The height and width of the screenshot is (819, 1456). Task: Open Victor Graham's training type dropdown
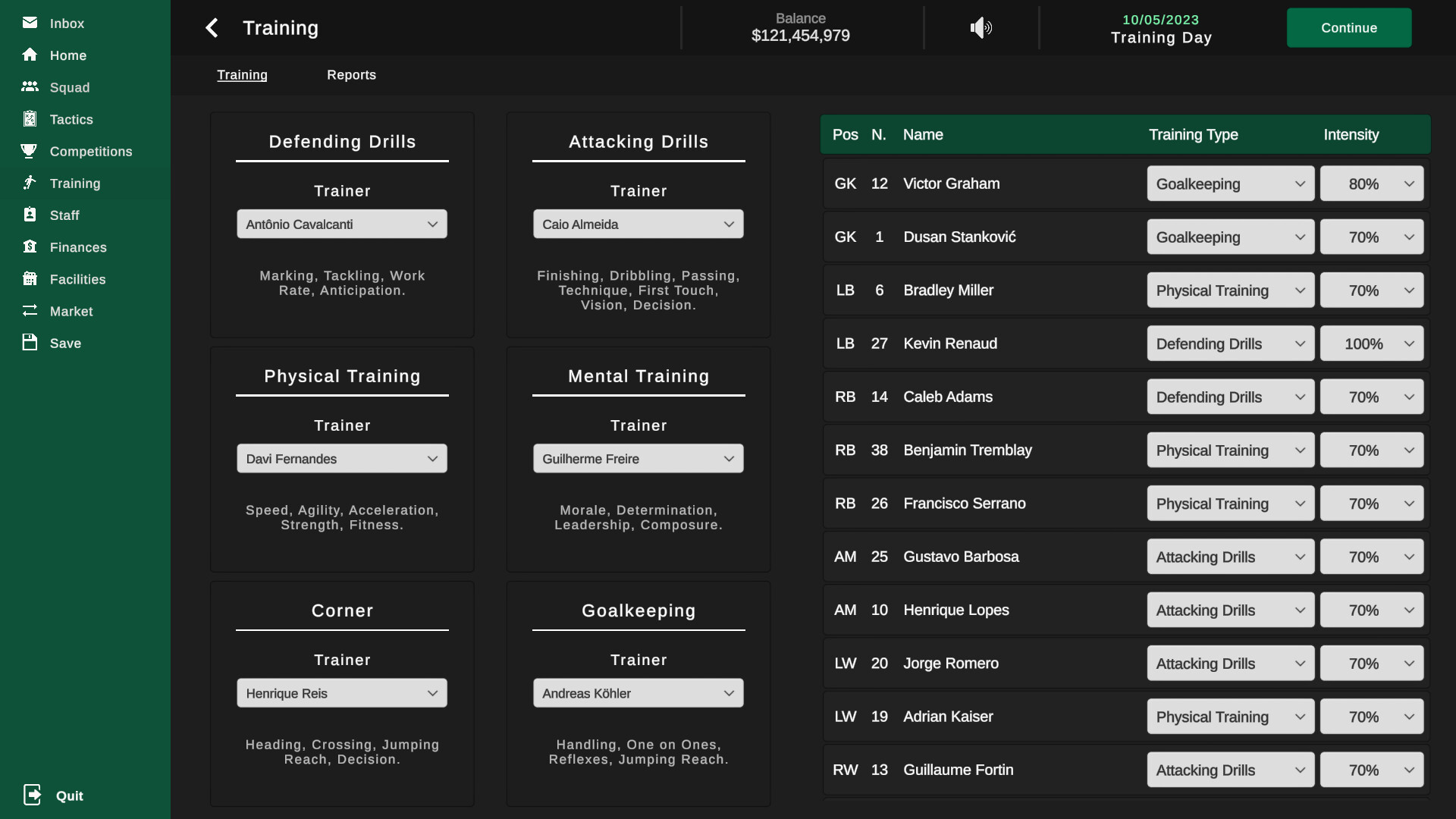click(1230, 183)
